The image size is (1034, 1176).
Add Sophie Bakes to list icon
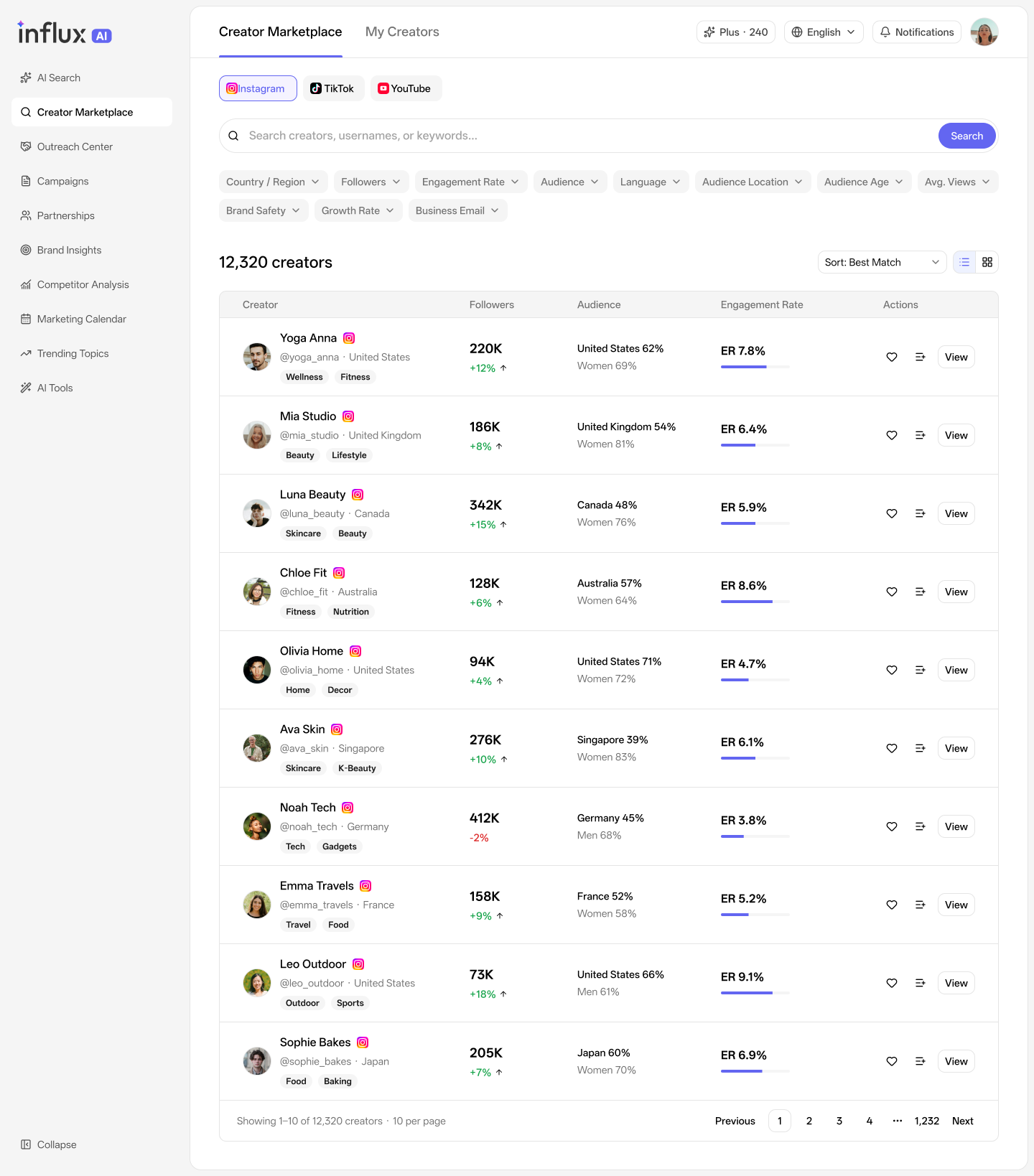pyautogui.click(x=921, y=1061)
